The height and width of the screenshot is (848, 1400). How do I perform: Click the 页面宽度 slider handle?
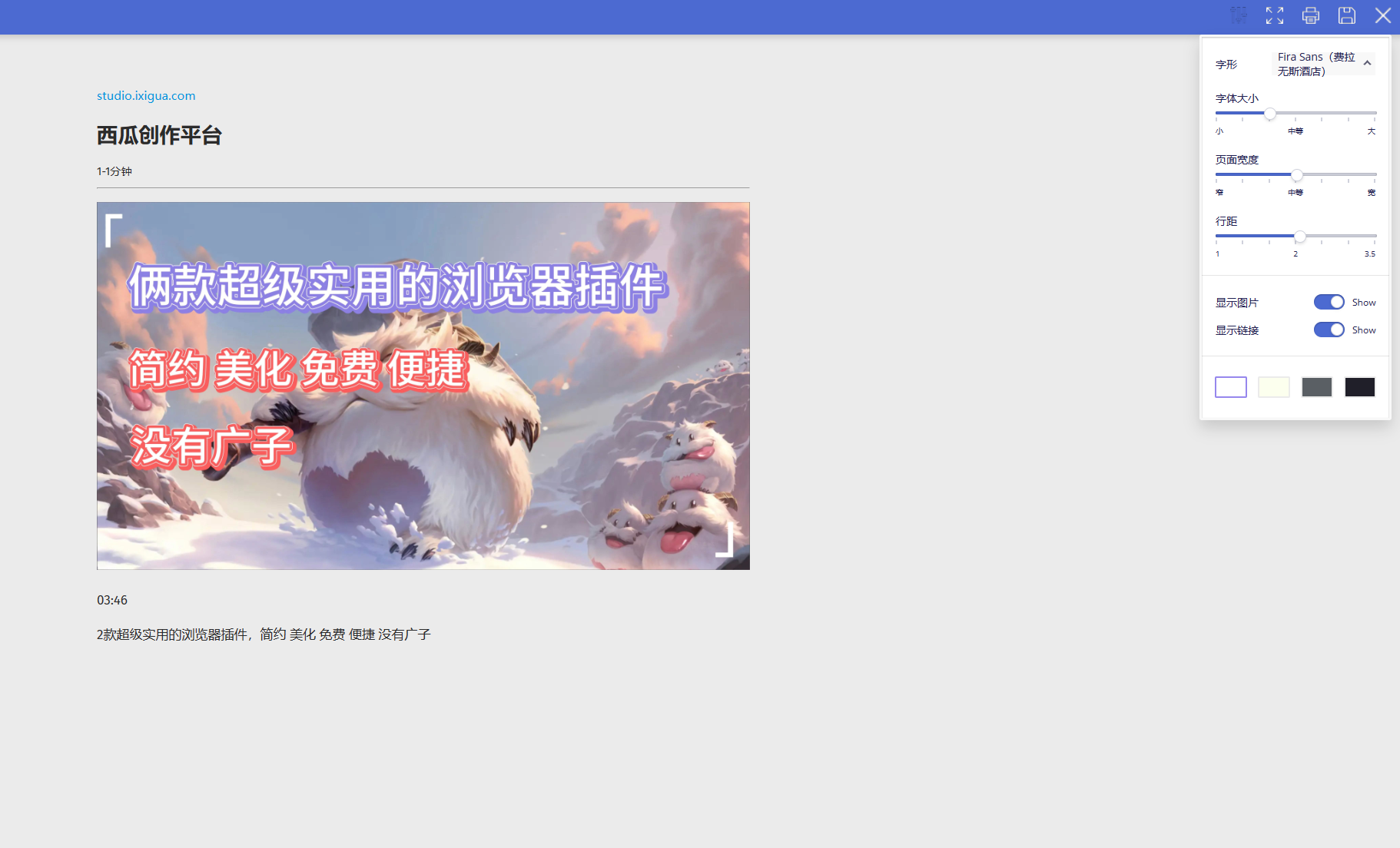[1297, 175]
